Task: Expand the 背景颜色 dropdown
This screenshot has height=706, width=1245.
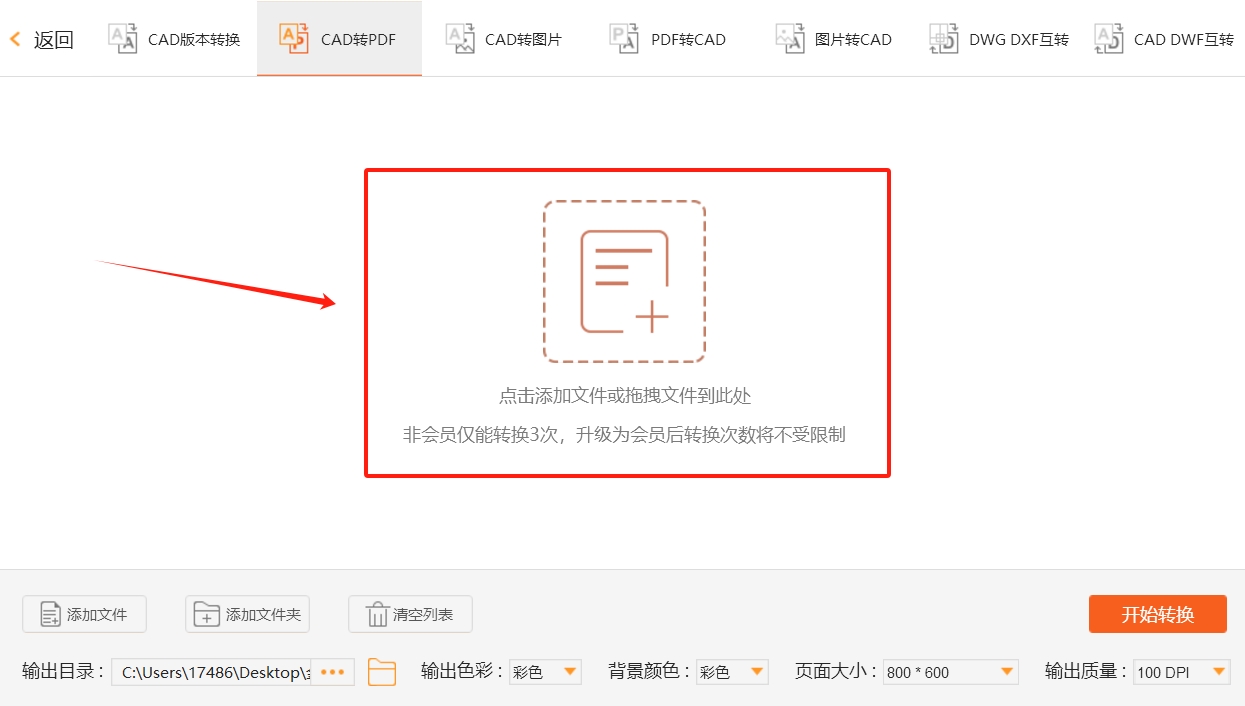Action: (x=732, y=672)
